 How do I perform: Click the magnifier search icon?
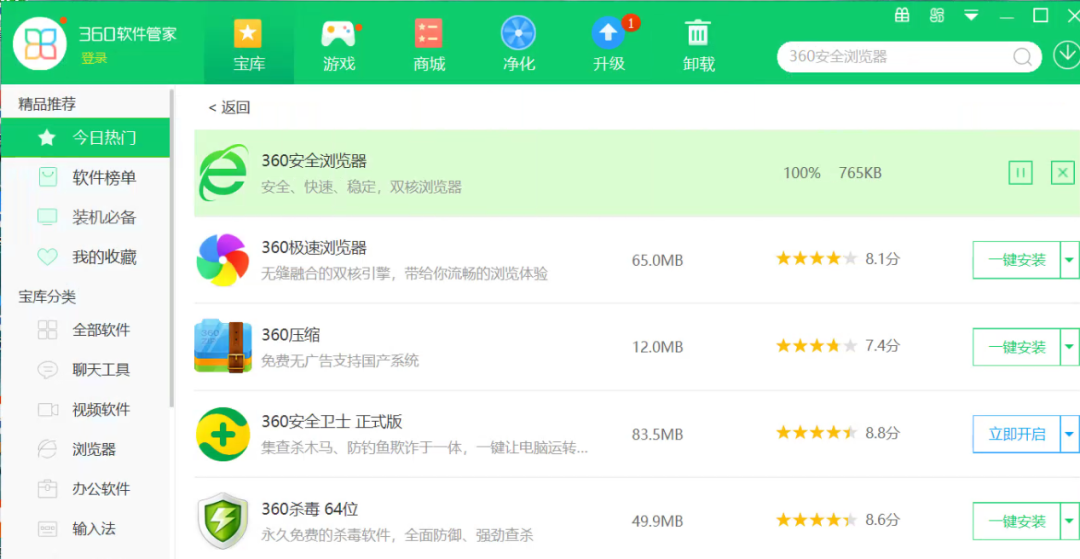click(1022, 56)
